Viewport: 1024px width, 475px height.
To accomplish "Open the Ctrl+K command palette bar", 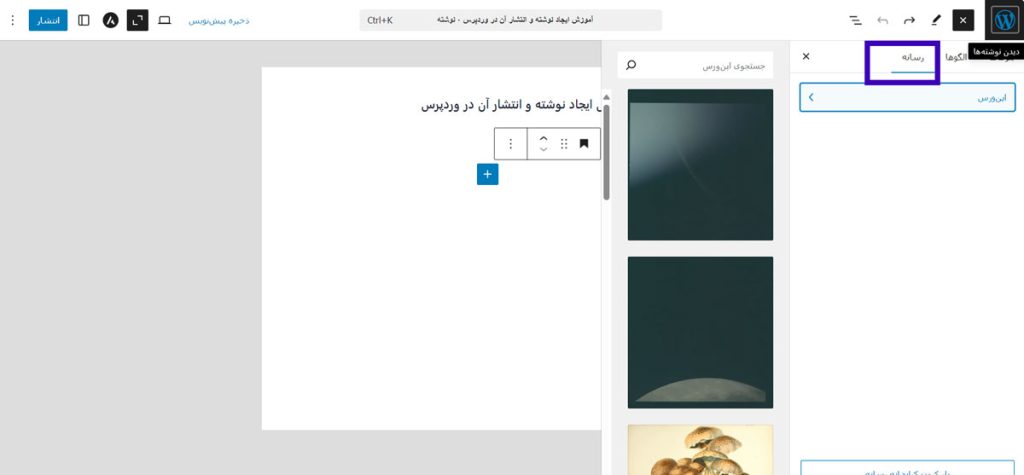I will tap(510, 20).
